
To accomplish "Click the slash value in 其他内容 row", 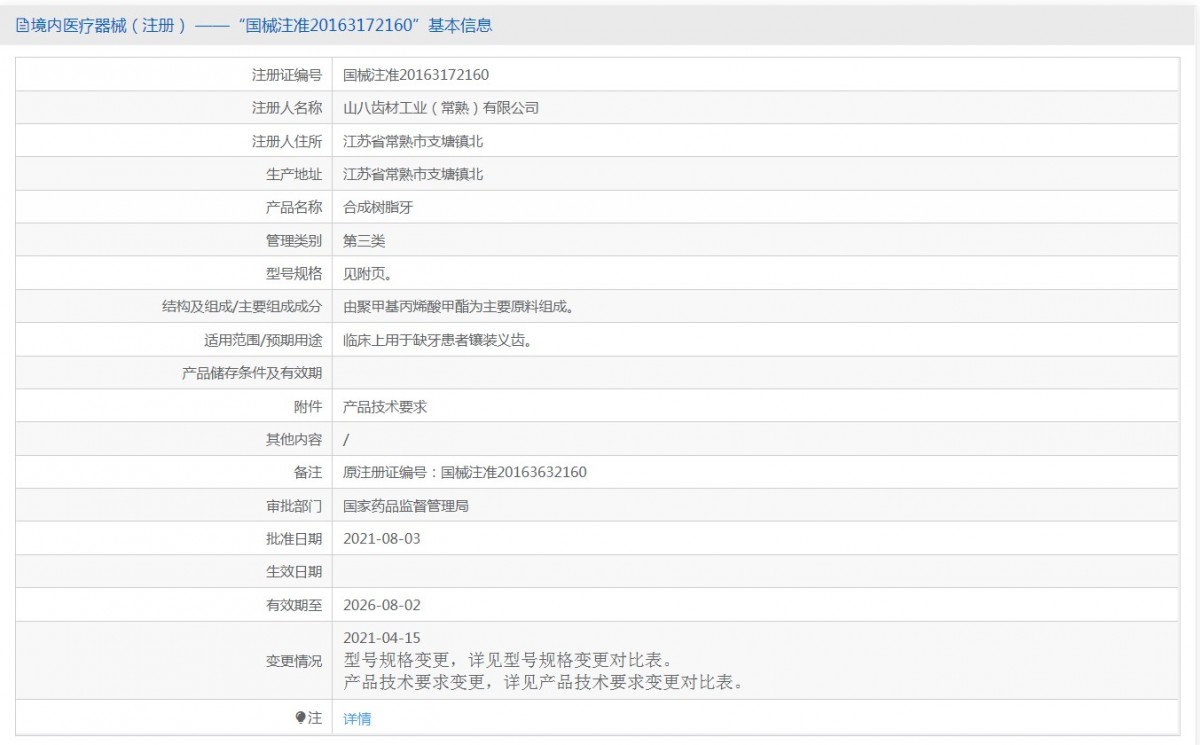I will [x=346, y=439].
